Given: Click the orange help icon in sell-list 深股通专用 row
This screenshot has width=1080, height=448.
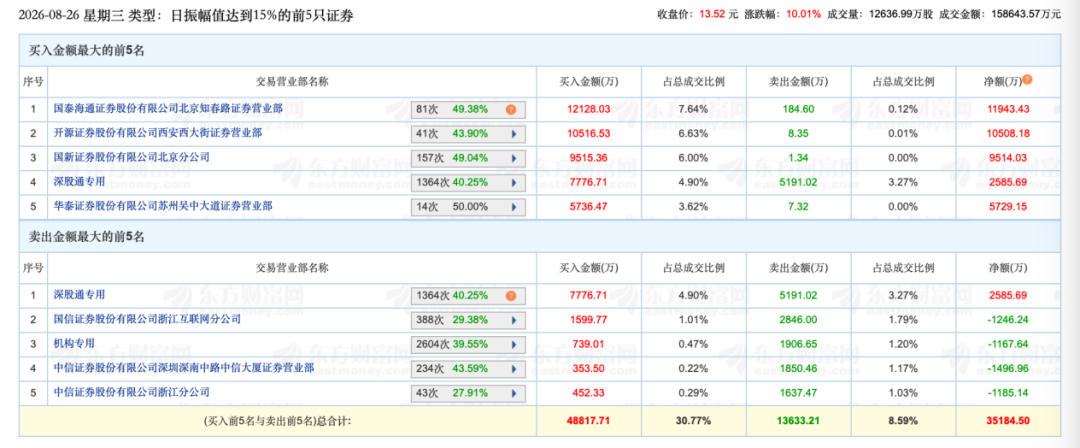Looking at the screenshot, I should click(x=510, y=296).
